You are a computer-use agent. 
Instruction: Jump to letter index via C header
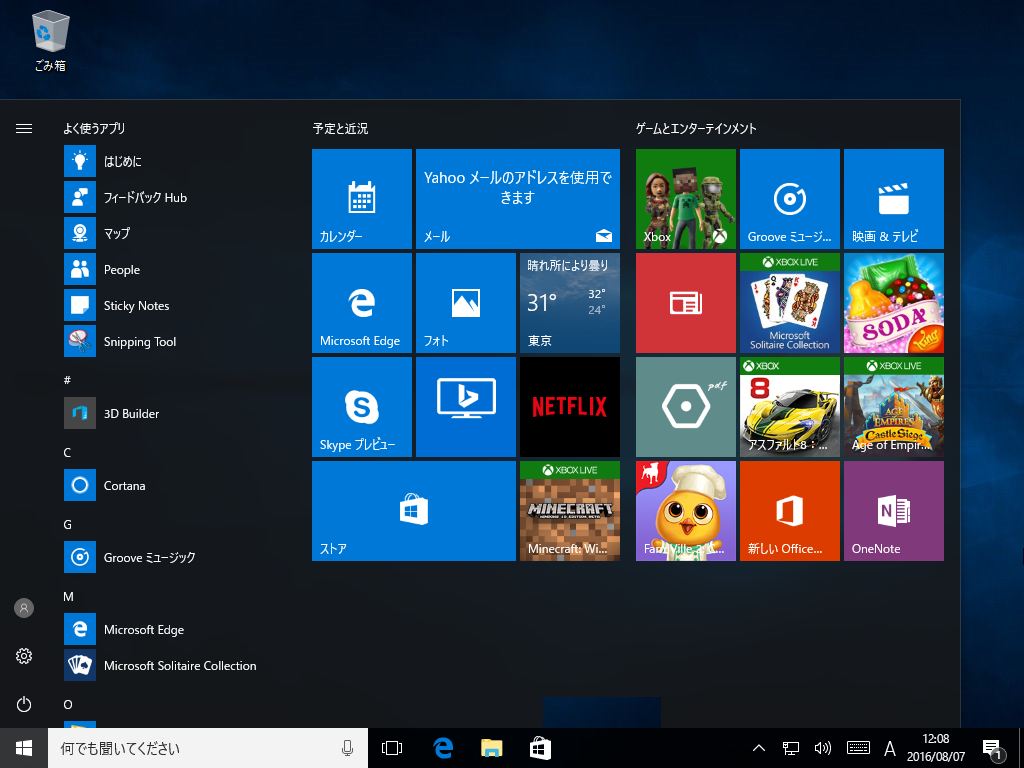(67, 452)
